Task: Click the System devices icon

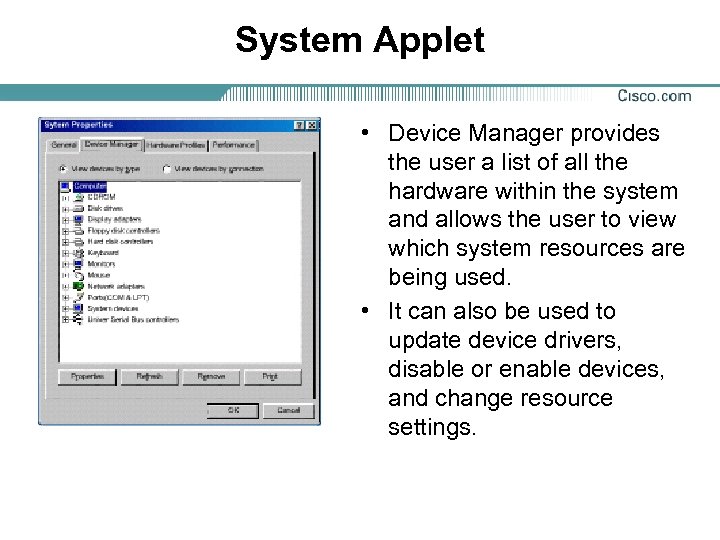Action: pos(79,308)
